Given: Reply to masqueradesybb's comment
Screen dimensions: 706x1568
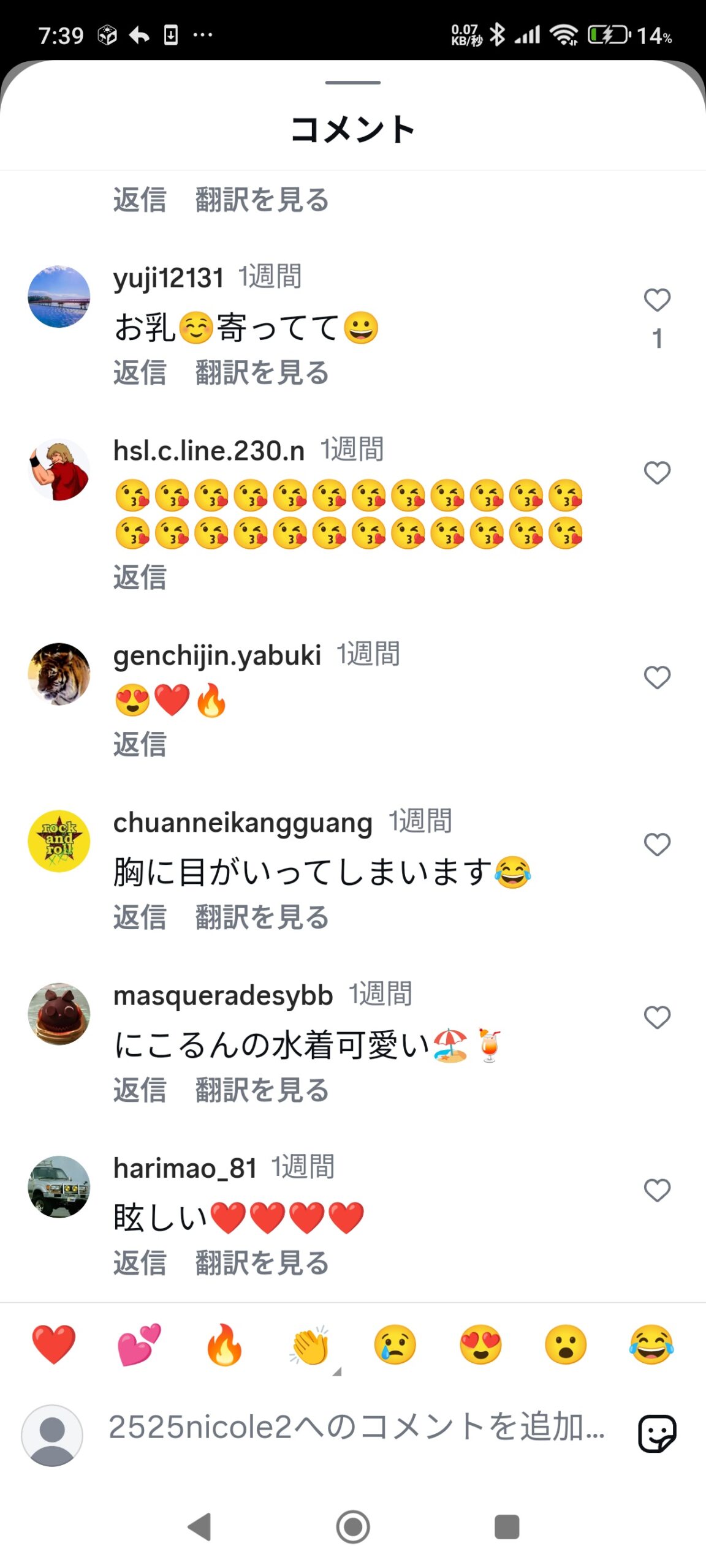Looking at the screenshot, I should (140, 1090).
